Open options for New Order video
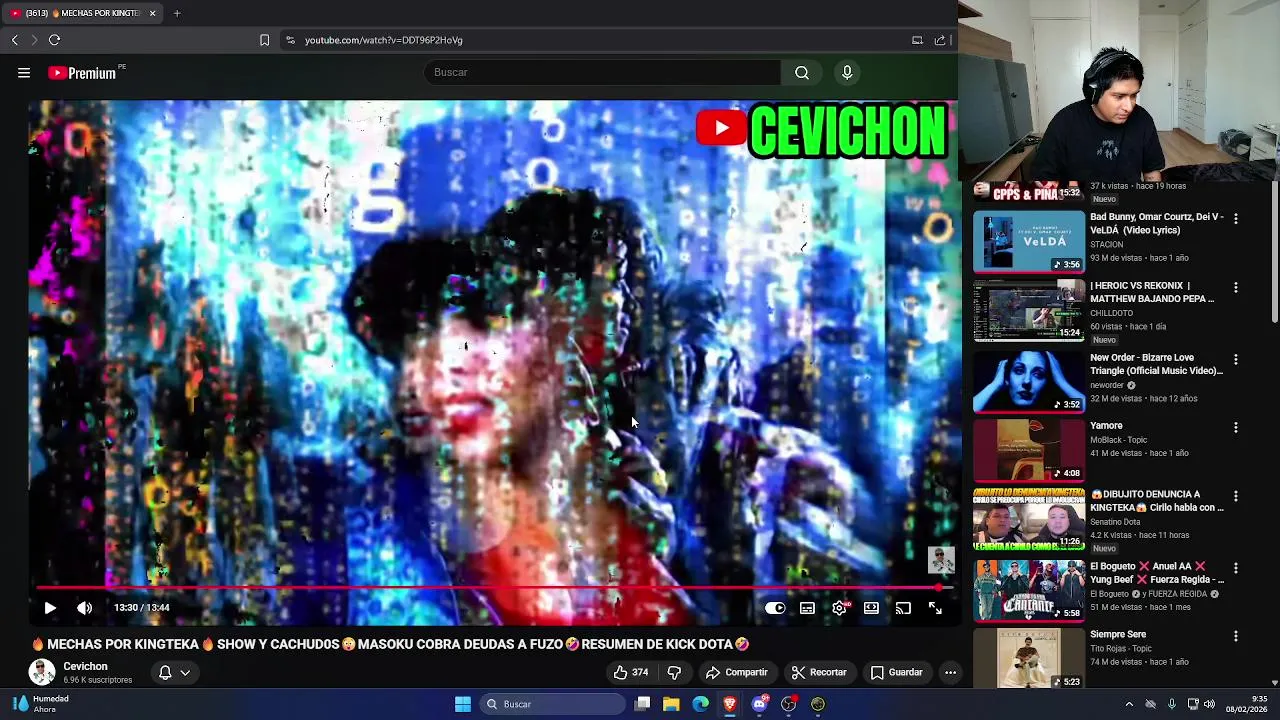Image resolution: width=1280 pixels, height=720 pixels. [x=1236, y=359]
